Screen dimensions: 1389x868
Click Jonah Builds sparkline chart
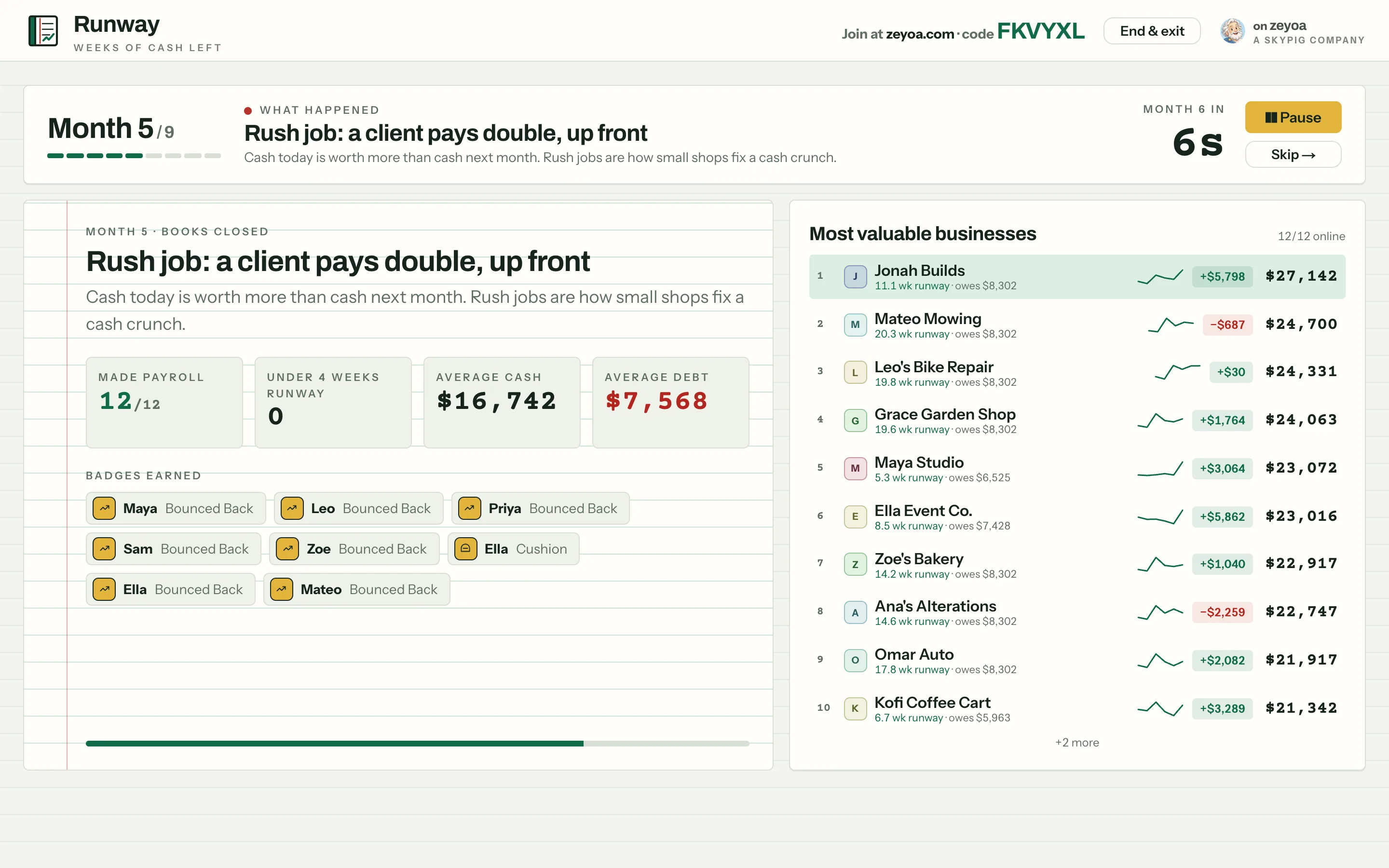point(1160,277)
